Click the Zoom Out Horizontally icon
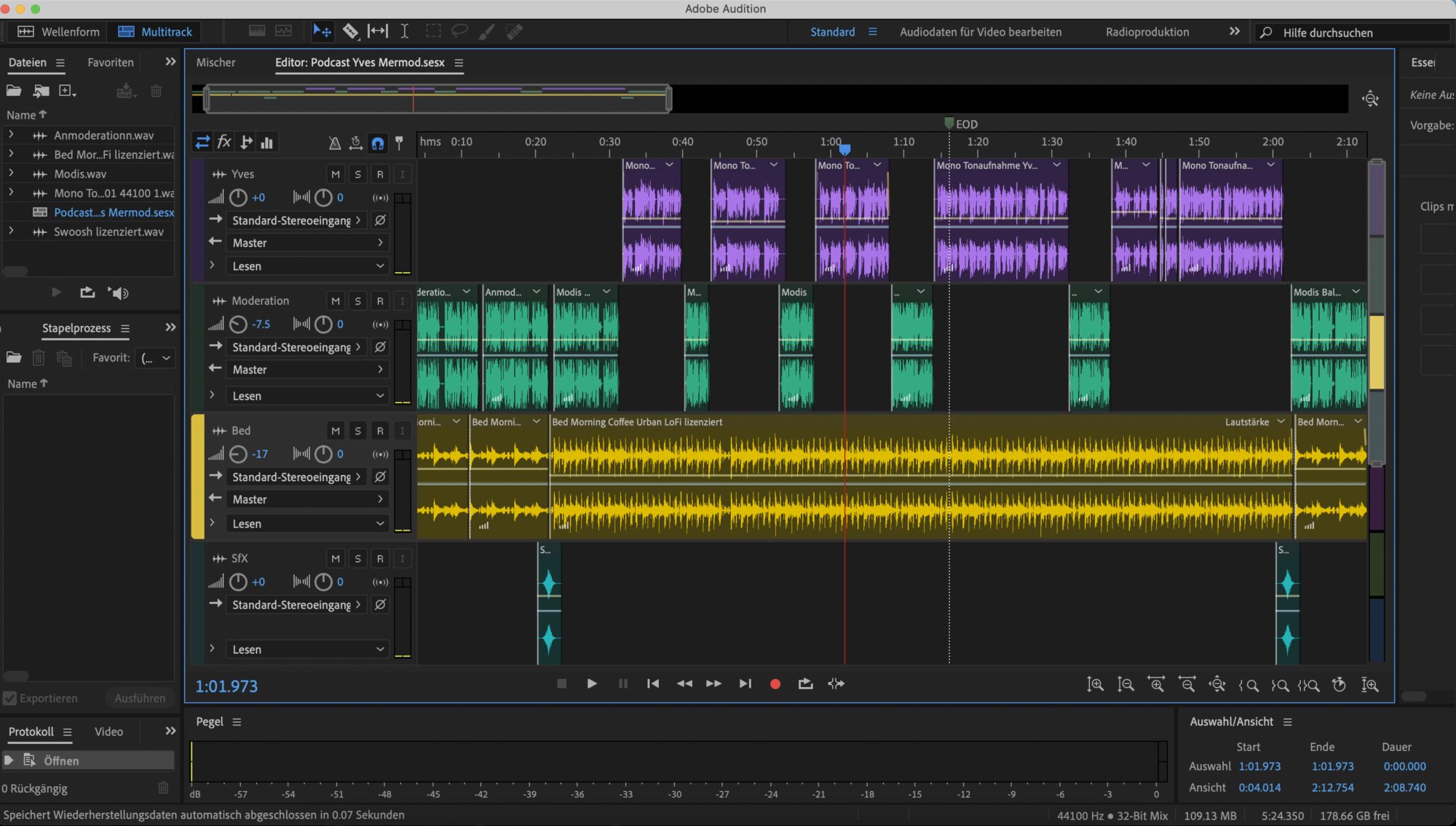1456x826 pixels. pos(1187,685)
